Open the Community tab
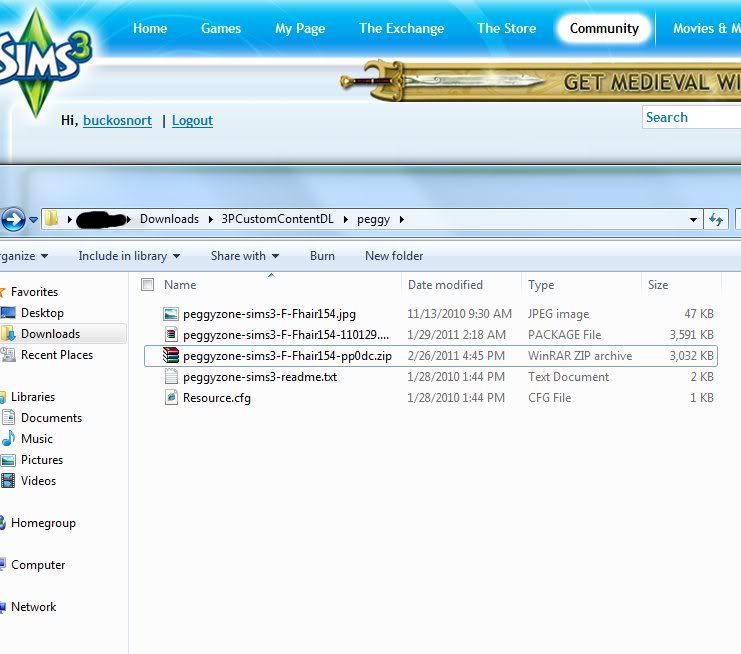Viewport: 741px width, 654px height. coord(604,28)
